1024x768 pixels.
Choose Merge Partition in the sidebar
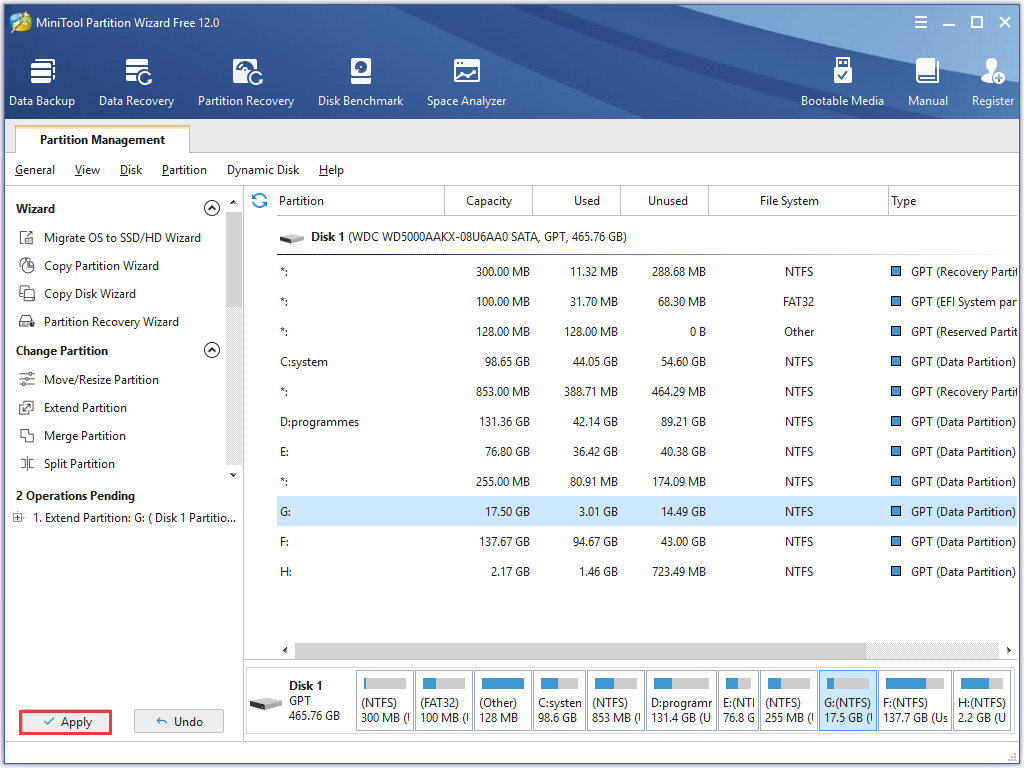[84, 436]
